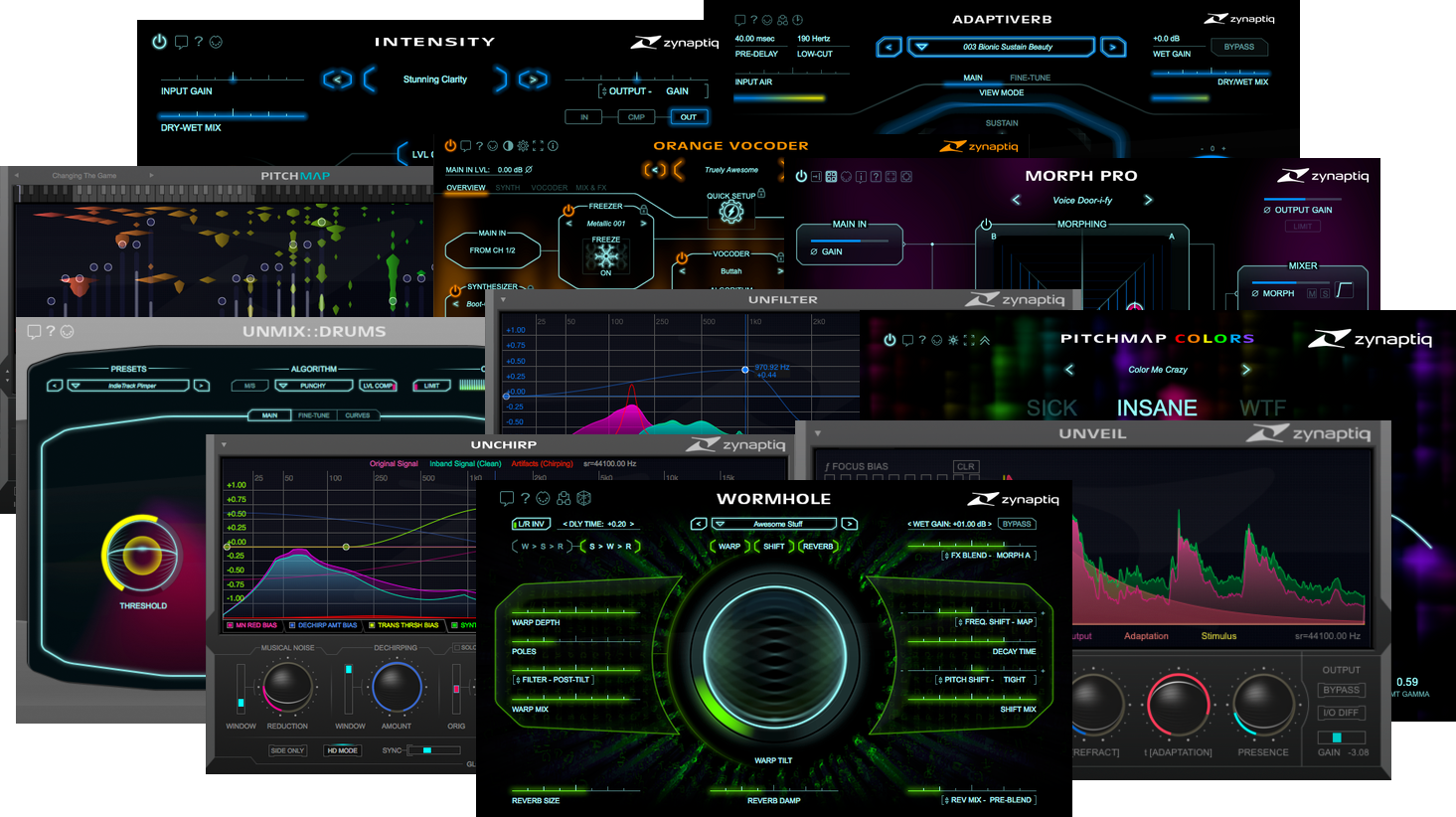The image size is (1456, 817).
Task: Toggle I/O DIFF in Unveil
Action: 1341,713
